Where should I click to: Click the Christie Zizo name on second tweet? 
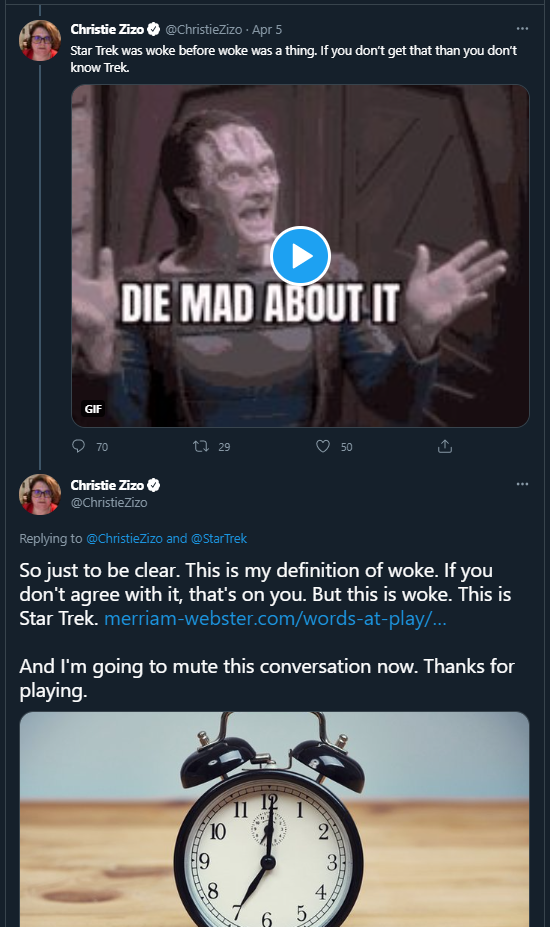[x=107, y=485]
